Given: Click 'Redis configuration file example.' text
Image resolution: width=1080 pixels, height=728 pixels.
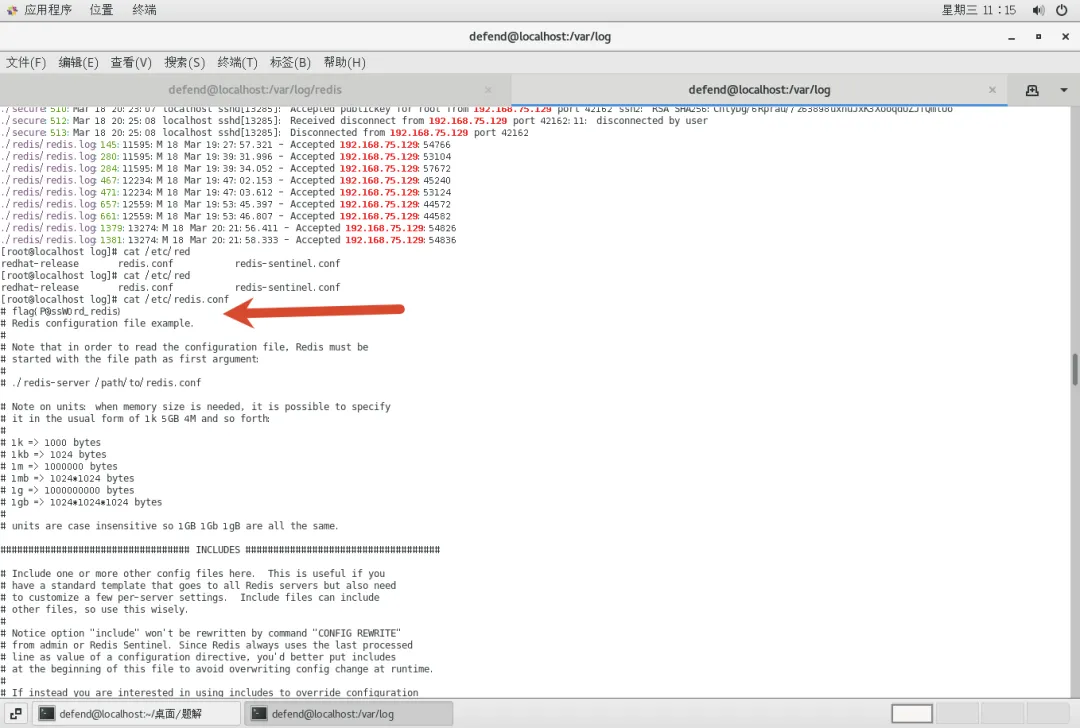Looking at the screenshot, I should point(103,323).
